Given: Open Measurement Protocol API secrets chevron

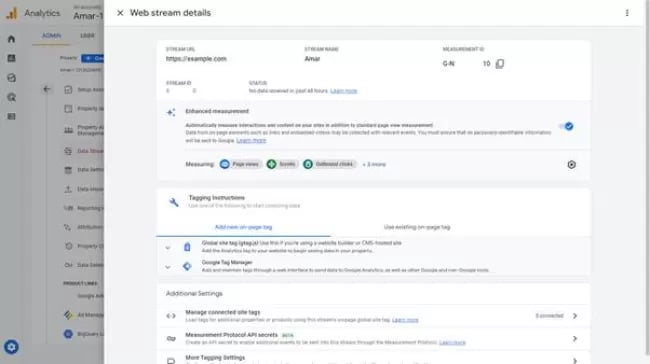Looking at the screenshot, I should (575, 339).
